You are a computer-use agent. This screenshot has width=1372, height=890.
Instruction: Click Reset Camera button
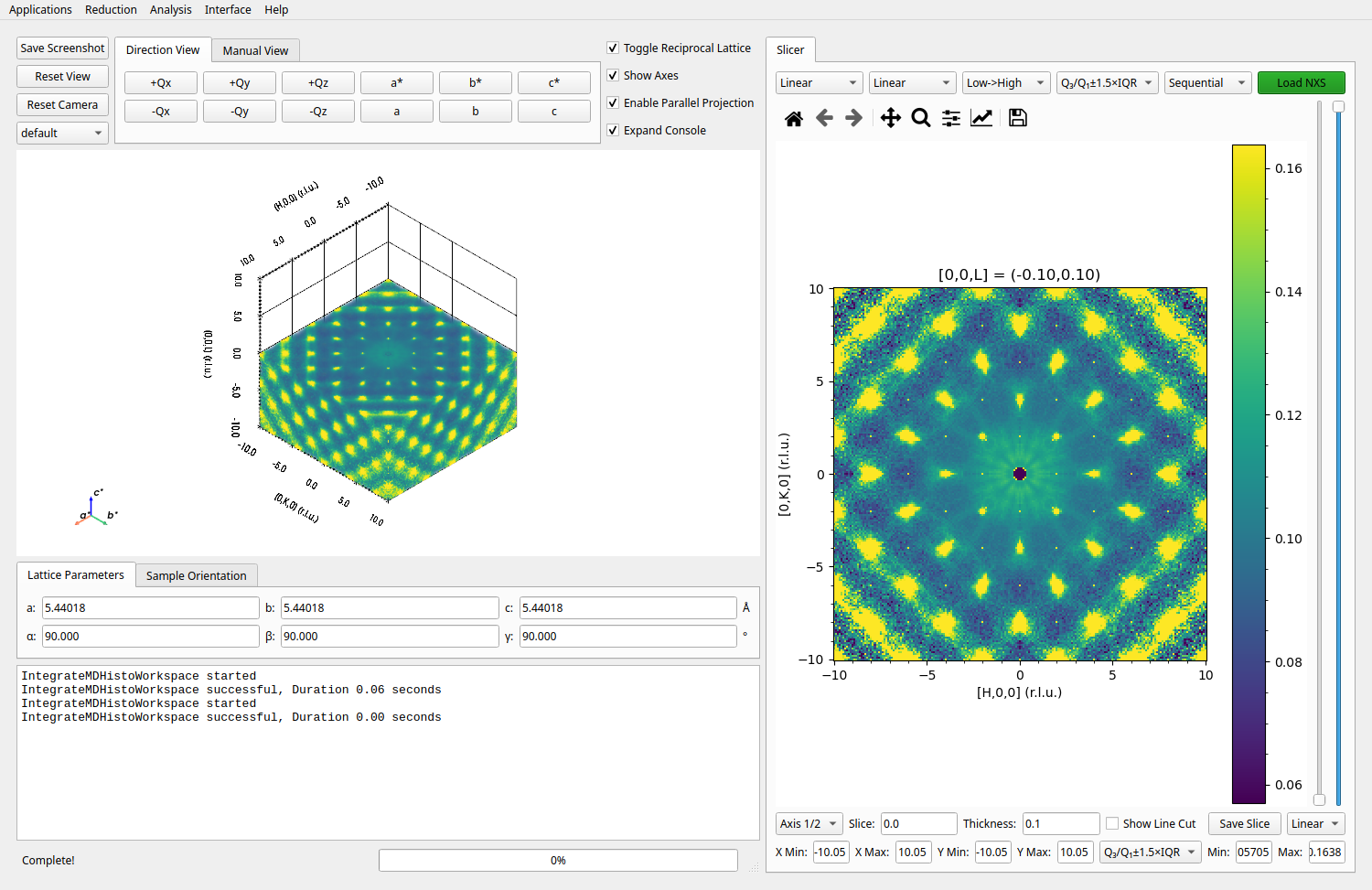pos(62,104)
